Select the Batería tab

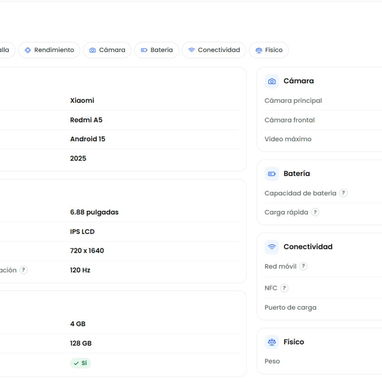(x=157, y=50)
